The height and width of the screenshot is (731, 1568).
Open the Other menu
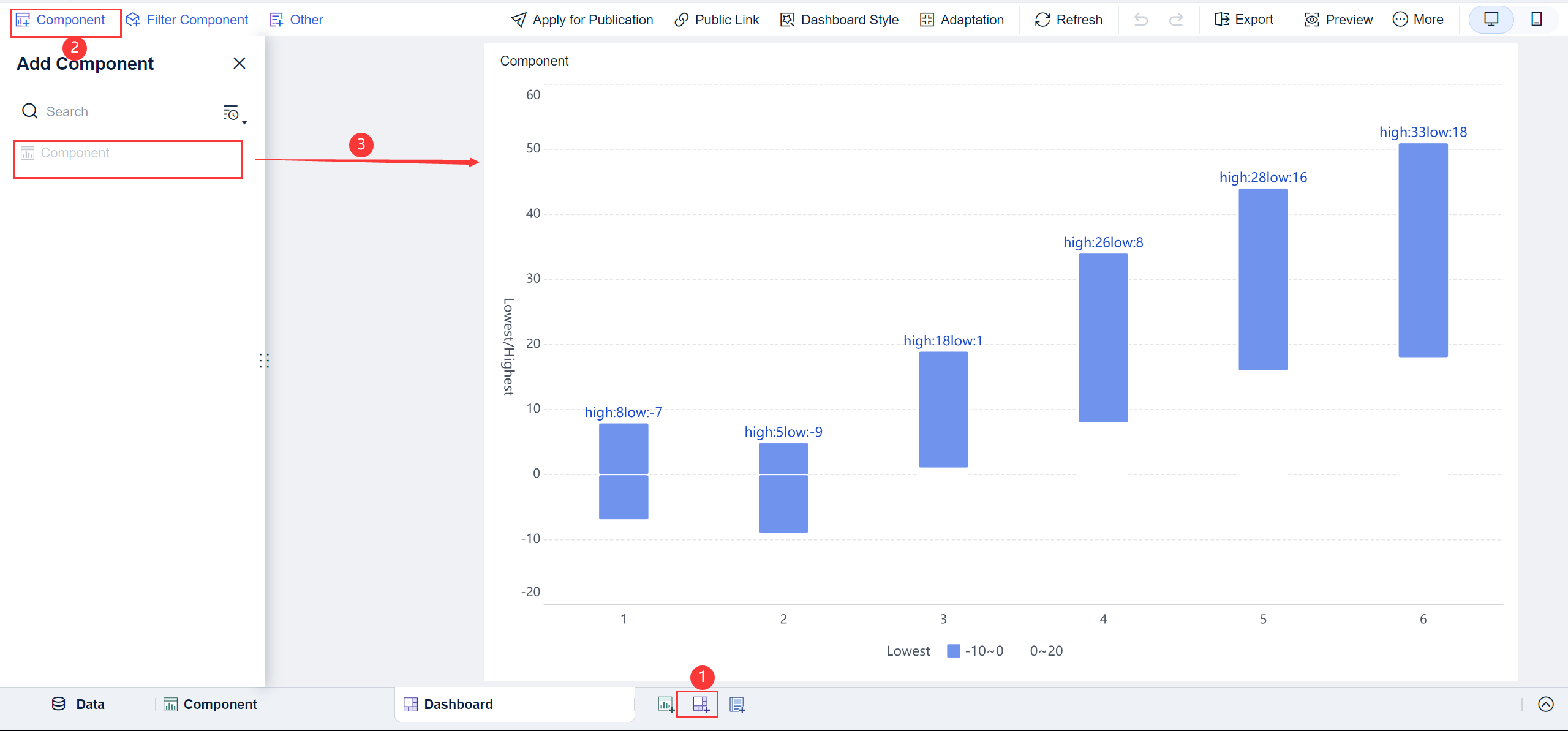(296, 20)
